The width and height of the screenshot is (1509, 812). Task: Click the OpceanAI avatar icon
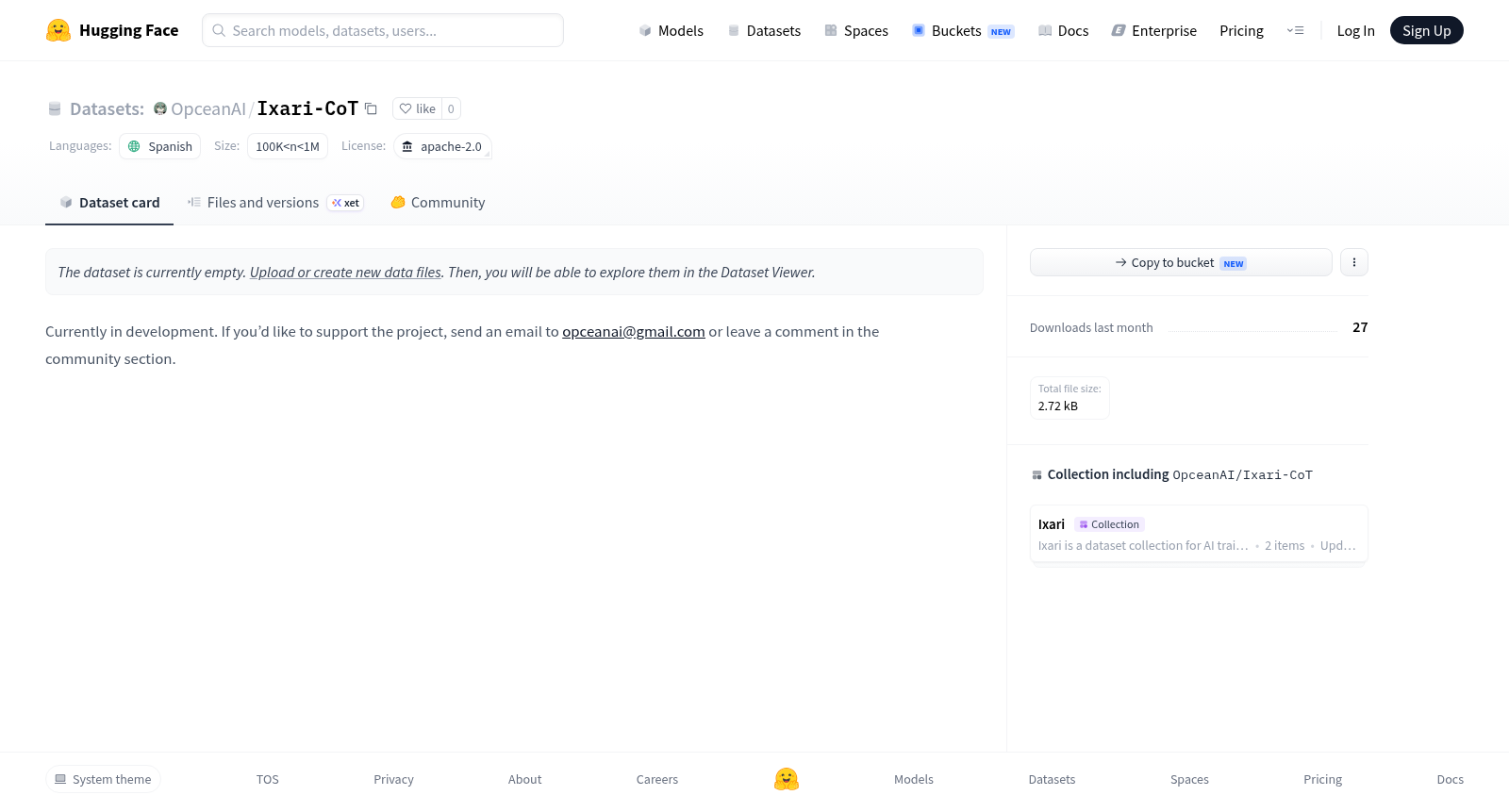(x=160, y=108)
